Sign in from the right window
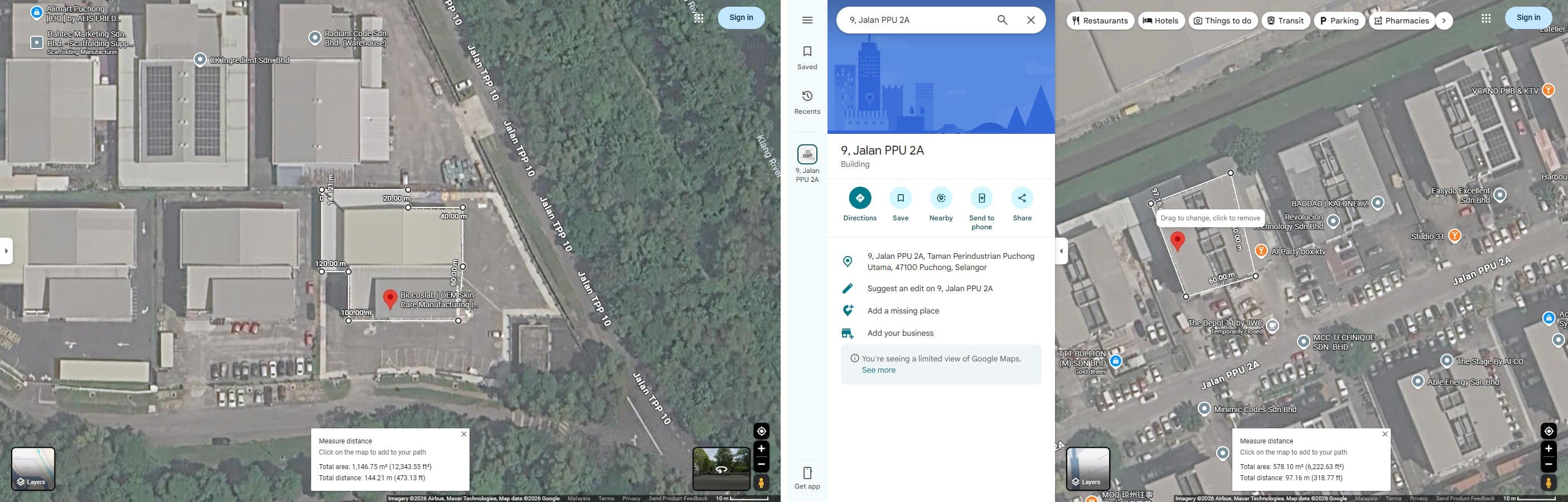The width and height of the screenshot is (1568, 502). (1528, 18)
